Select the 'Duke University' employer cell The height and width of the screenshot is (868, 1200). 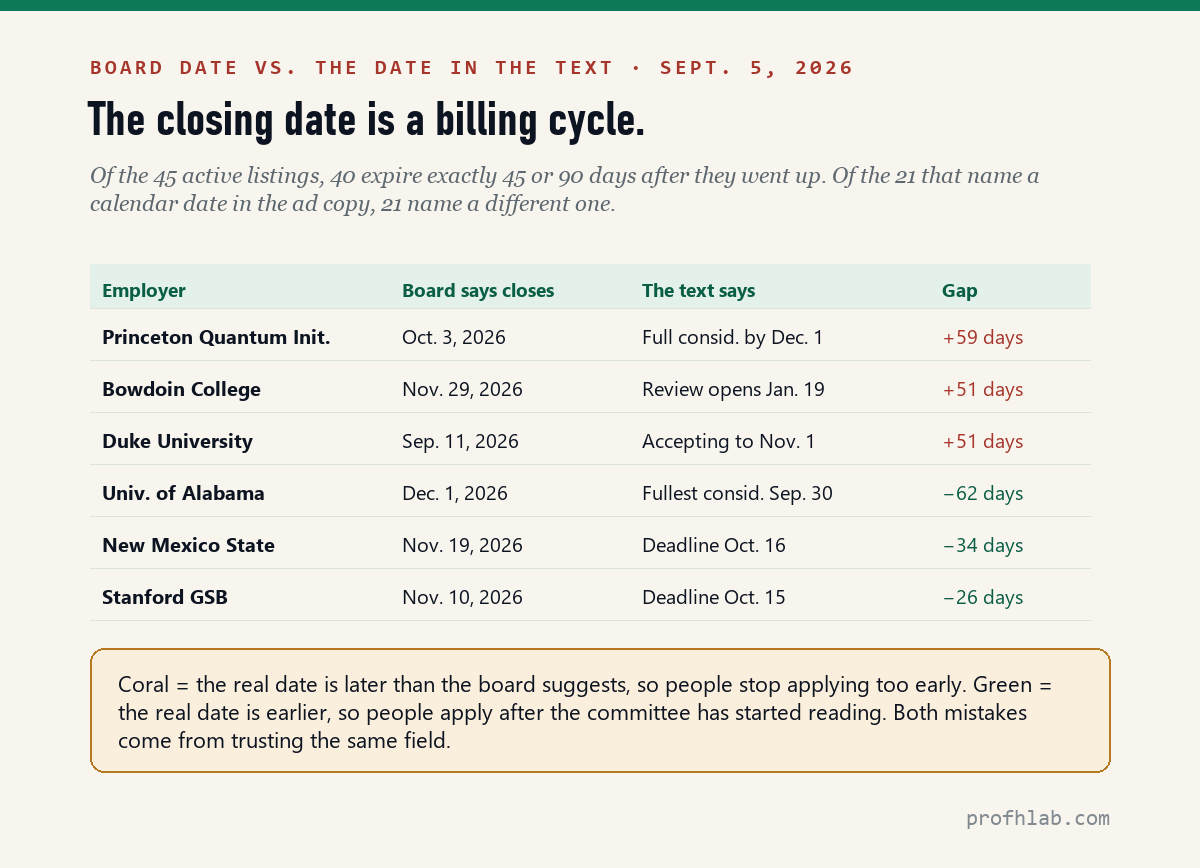coord(177,441)
